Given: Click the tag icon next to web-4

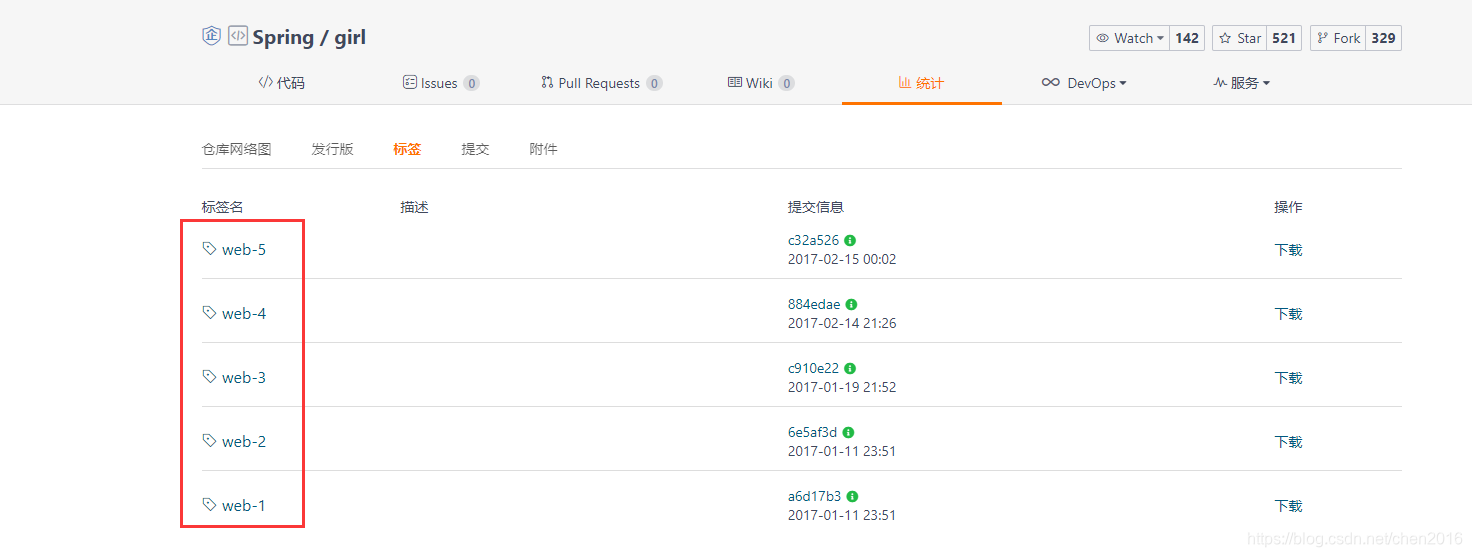Looking at the screenshot, I should [209, 313].
